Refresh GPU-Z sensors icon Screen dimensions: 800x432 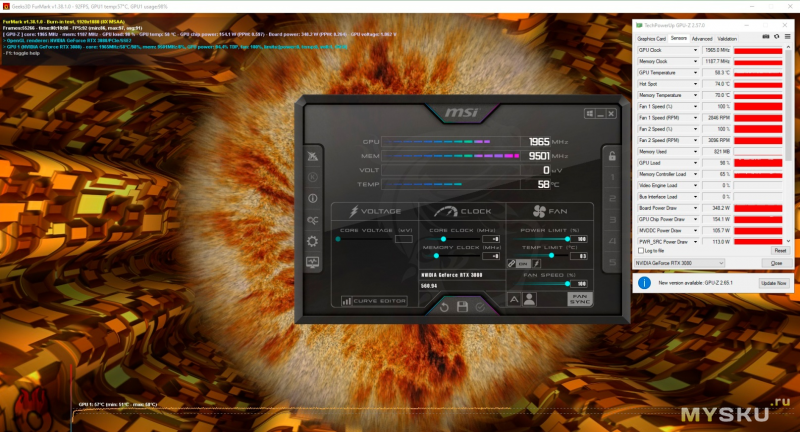tap(777, 37)
